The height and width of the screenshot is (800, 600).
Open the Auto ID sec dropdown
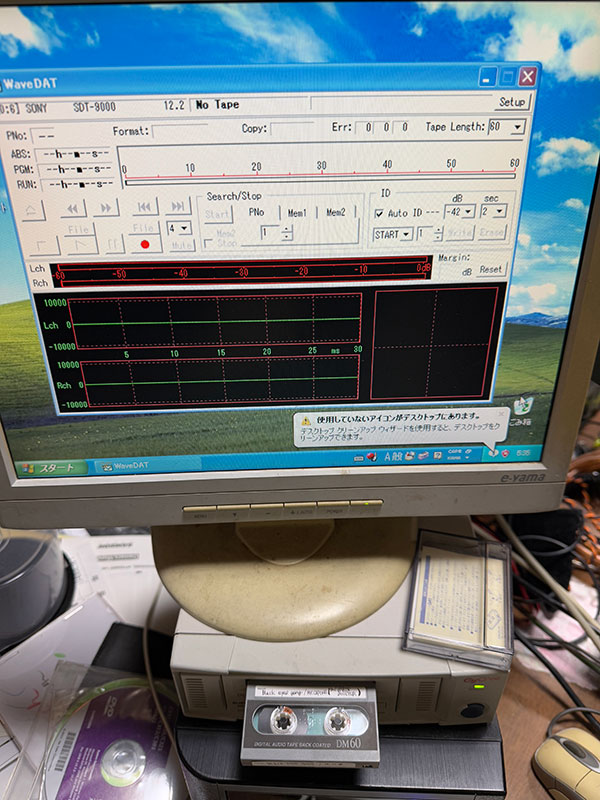(x=493, y=211)
